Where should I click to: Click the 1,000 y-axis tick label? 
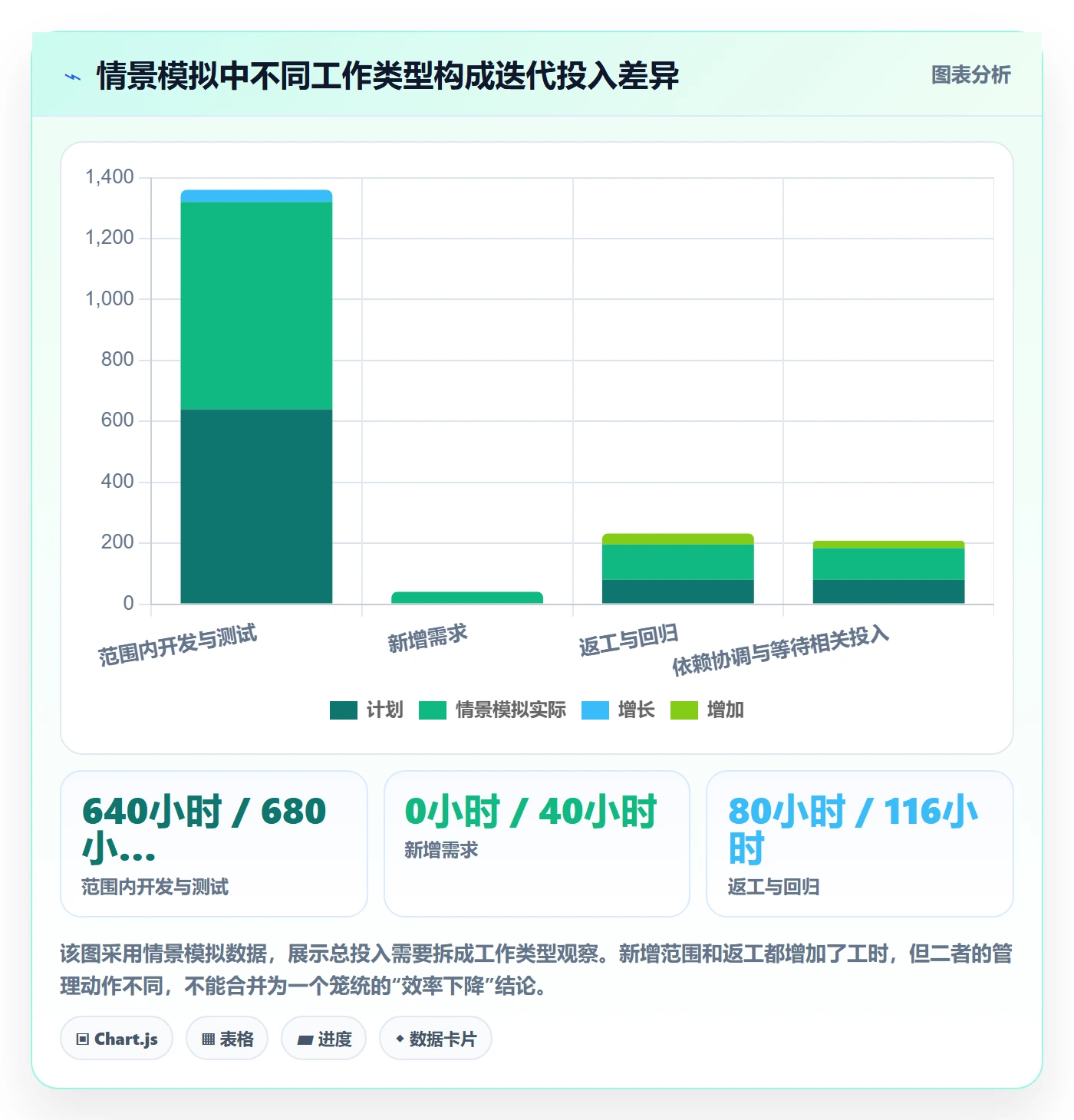click(109, 298)
